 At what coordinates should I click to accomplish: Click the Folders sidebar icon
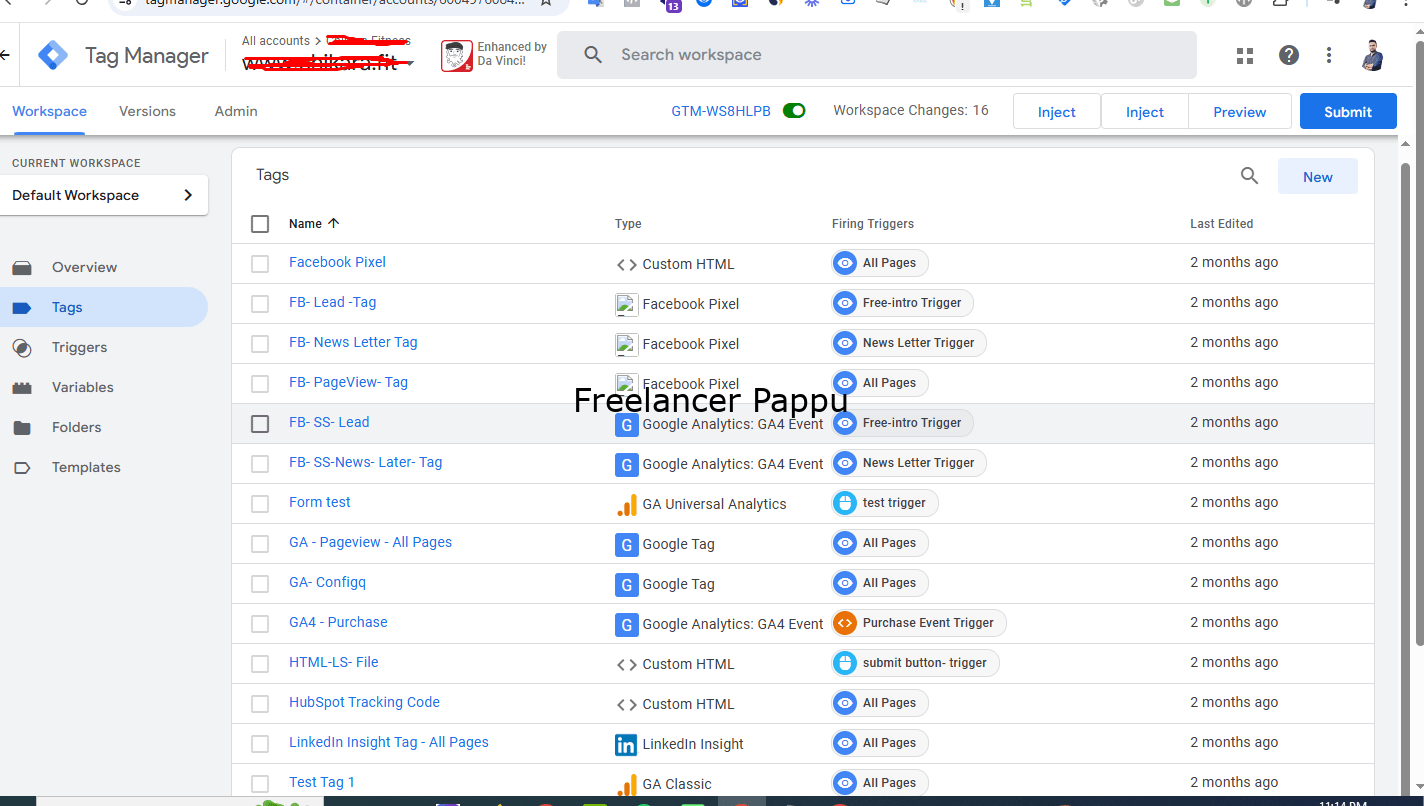22,428
